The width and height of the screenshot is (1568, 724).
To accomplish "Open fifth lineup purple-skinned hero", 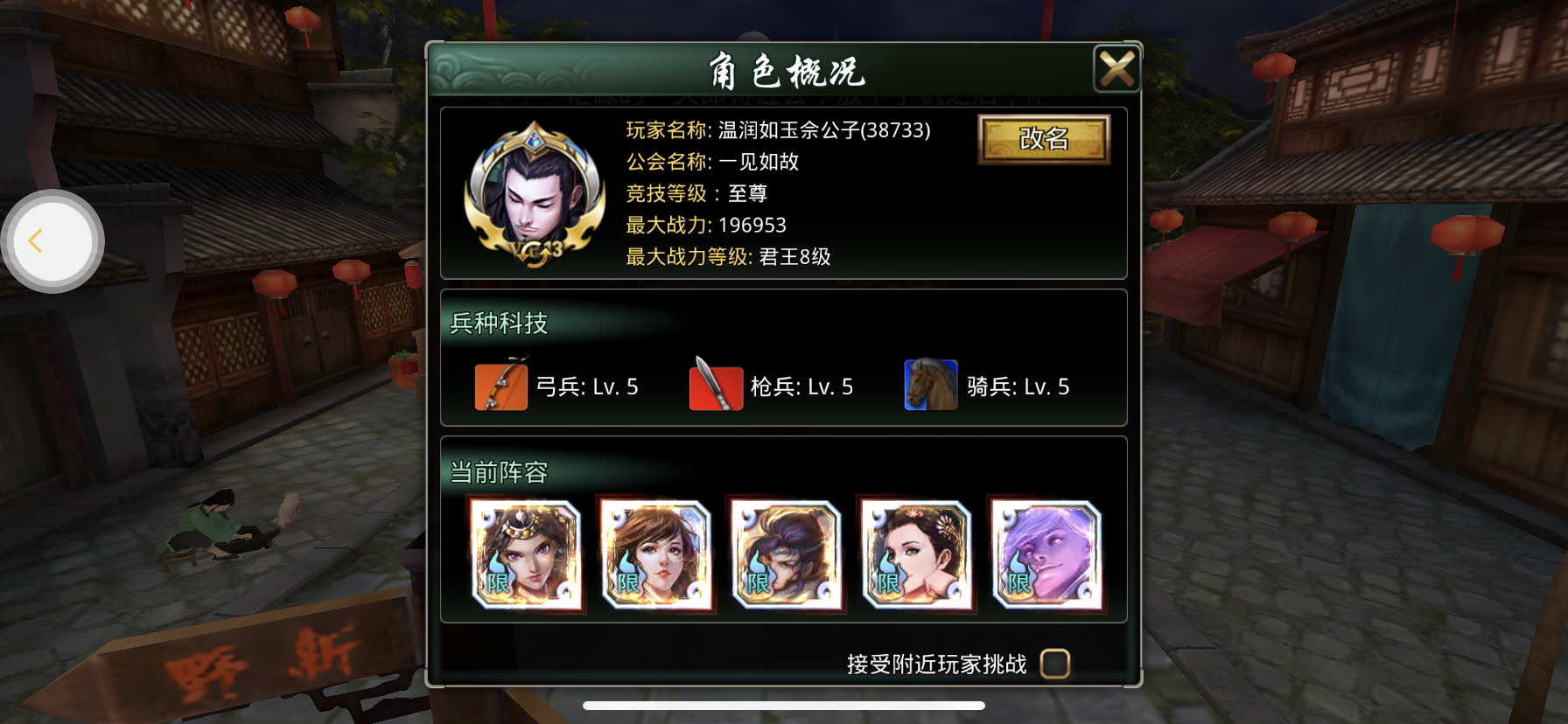I will (1046, 554).
